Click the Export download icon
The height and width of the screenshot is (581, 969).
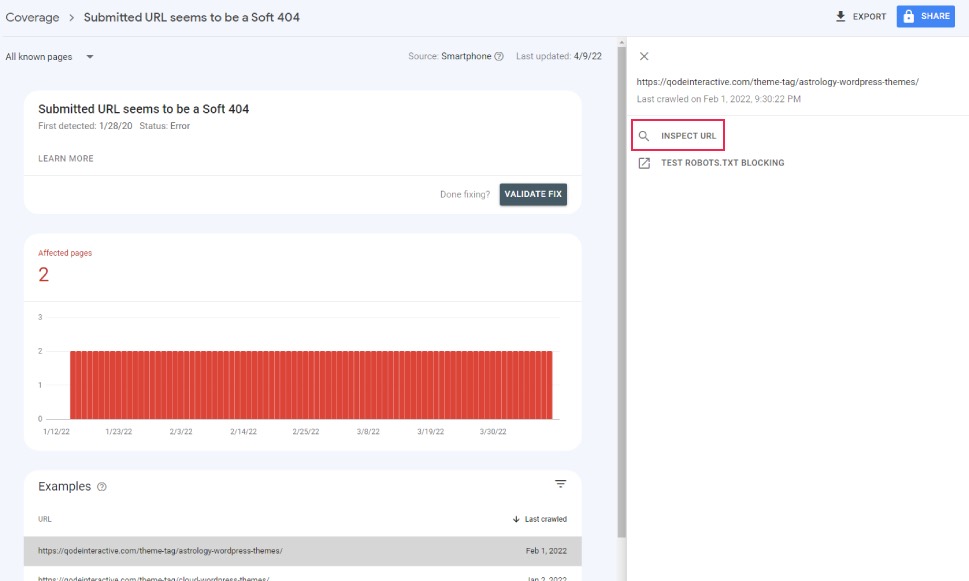click(x=840, y=17)
